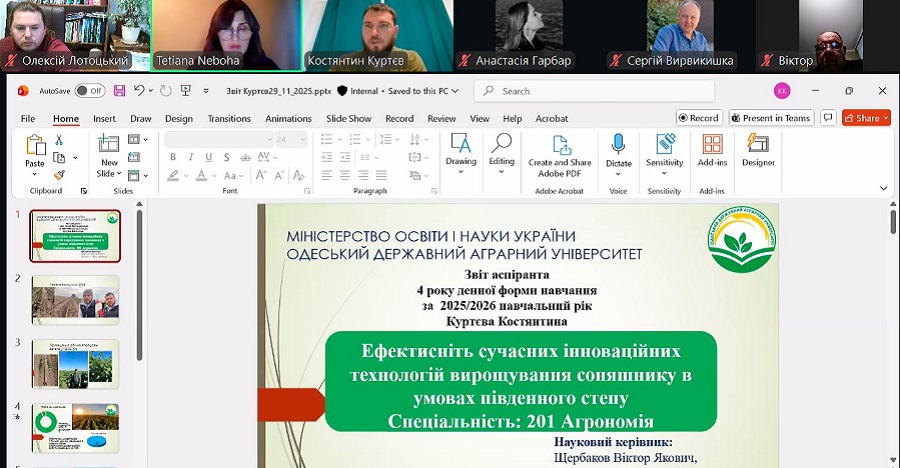This screenshot has height=468, width=900.
Task: Click the Paste icon in Clipboard
Action: pyautogui.click(x=35, y=146)
